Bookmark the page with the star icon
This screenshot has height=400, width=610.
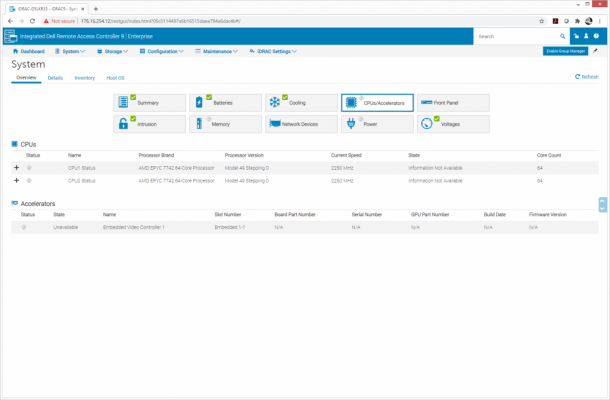click(x=542, y=21)
